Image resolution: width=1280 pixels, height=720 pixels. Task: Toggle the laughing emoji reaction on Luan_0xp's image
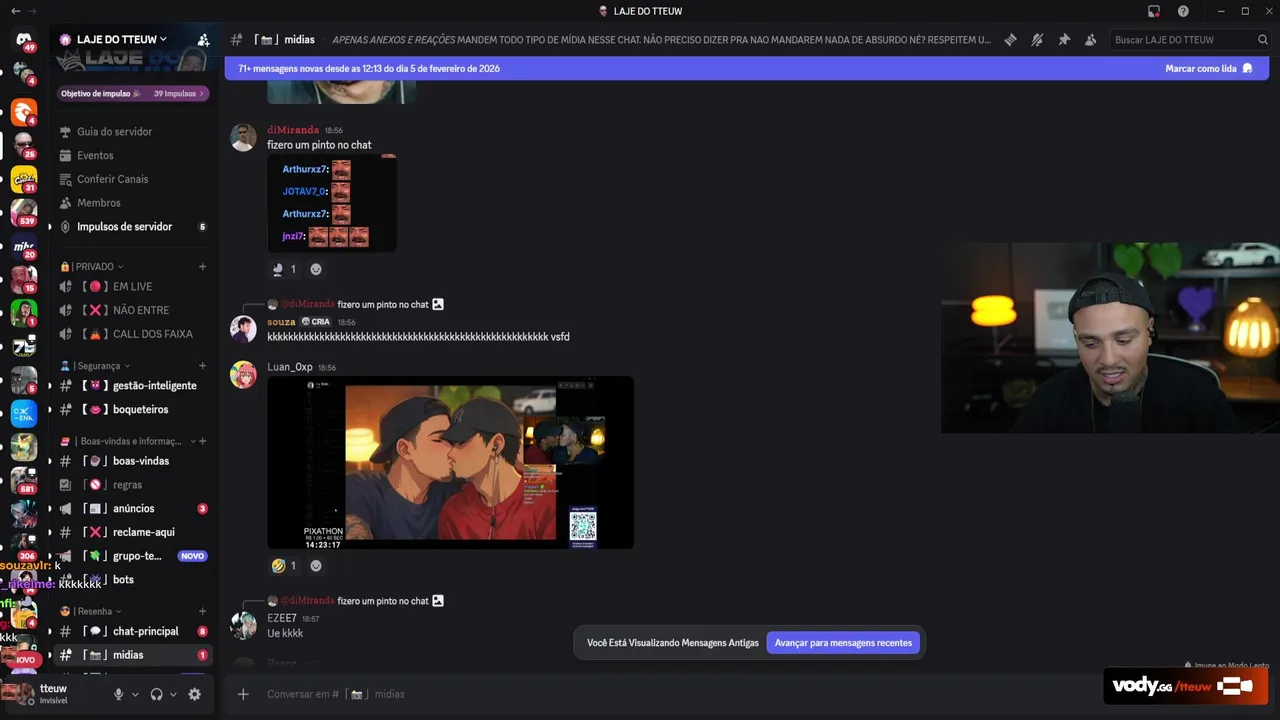click(x=284, y=566)
